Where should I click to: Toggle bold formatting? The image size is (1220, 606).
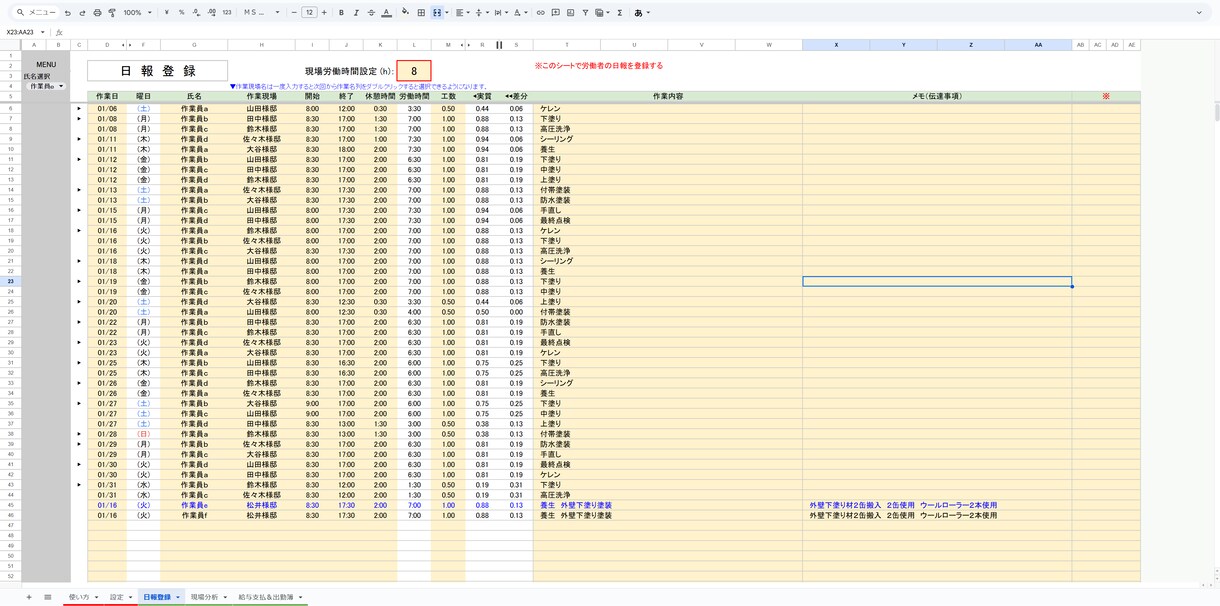(x=341, y=13)
